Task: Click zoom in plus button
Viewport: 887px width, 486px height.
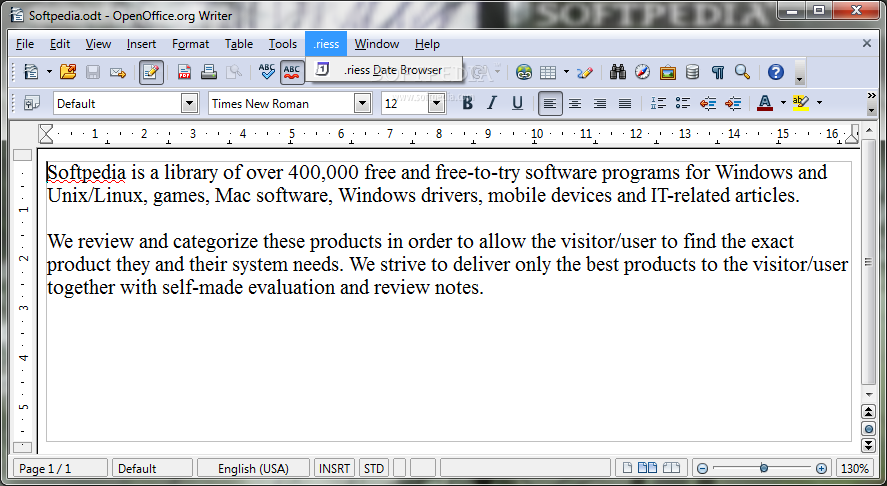Action: (821, 468)
